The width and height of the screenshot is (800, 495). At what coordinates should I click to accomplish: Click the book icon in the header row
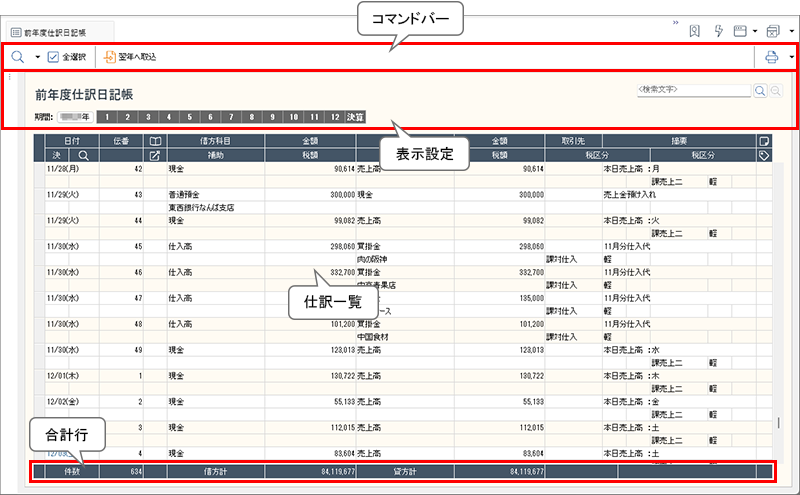point(155,141)
